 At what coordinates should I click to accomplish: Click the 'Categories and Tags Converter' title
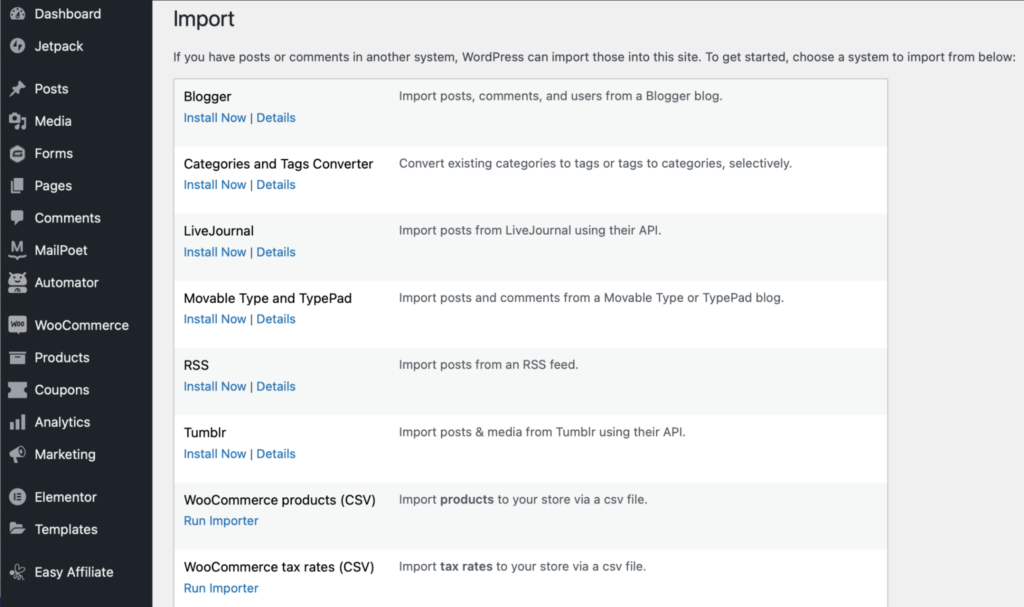(278, 164)
